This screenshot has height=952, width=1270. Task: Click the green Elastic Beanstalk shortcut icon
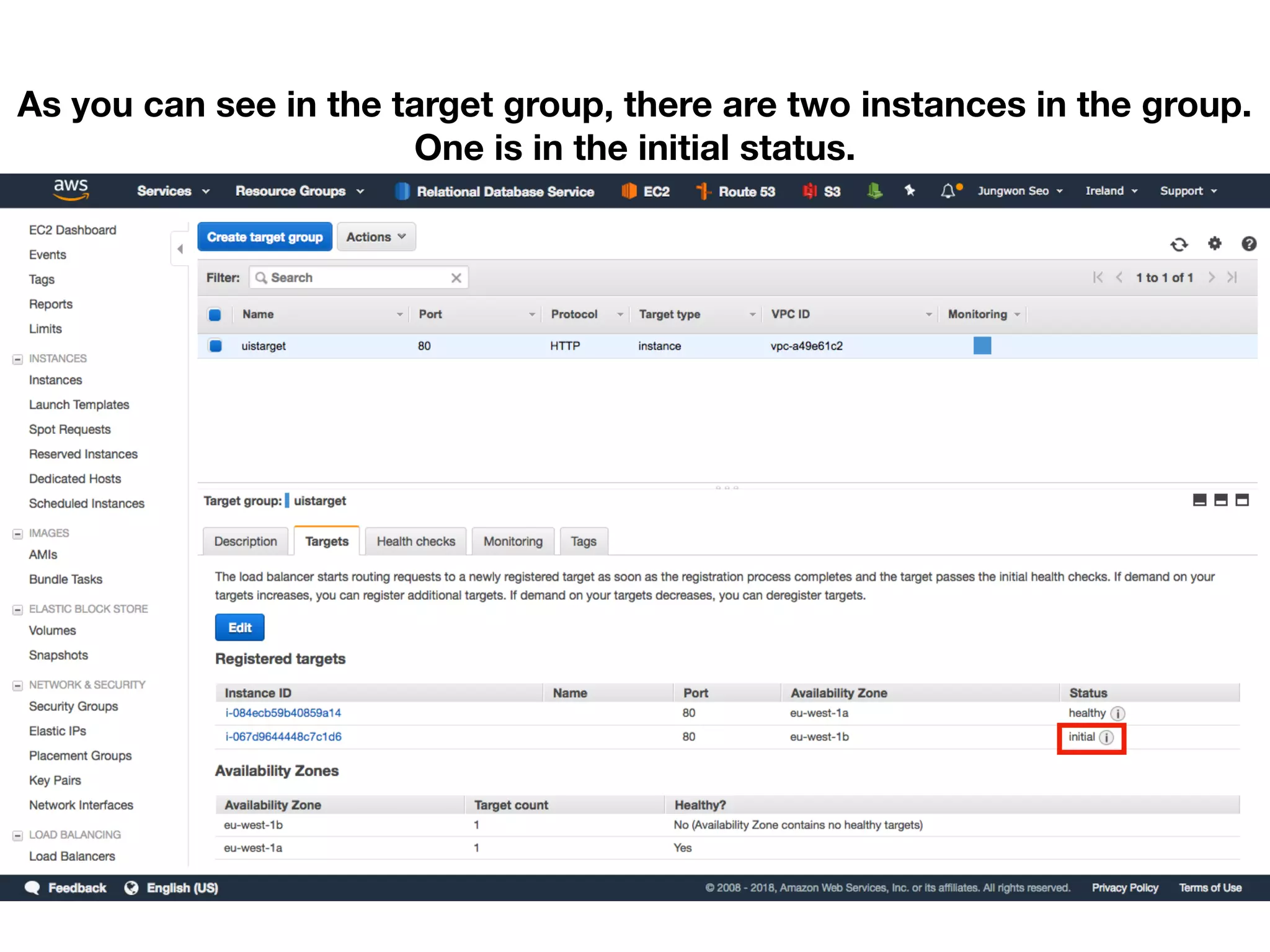[x=874, y=191]
